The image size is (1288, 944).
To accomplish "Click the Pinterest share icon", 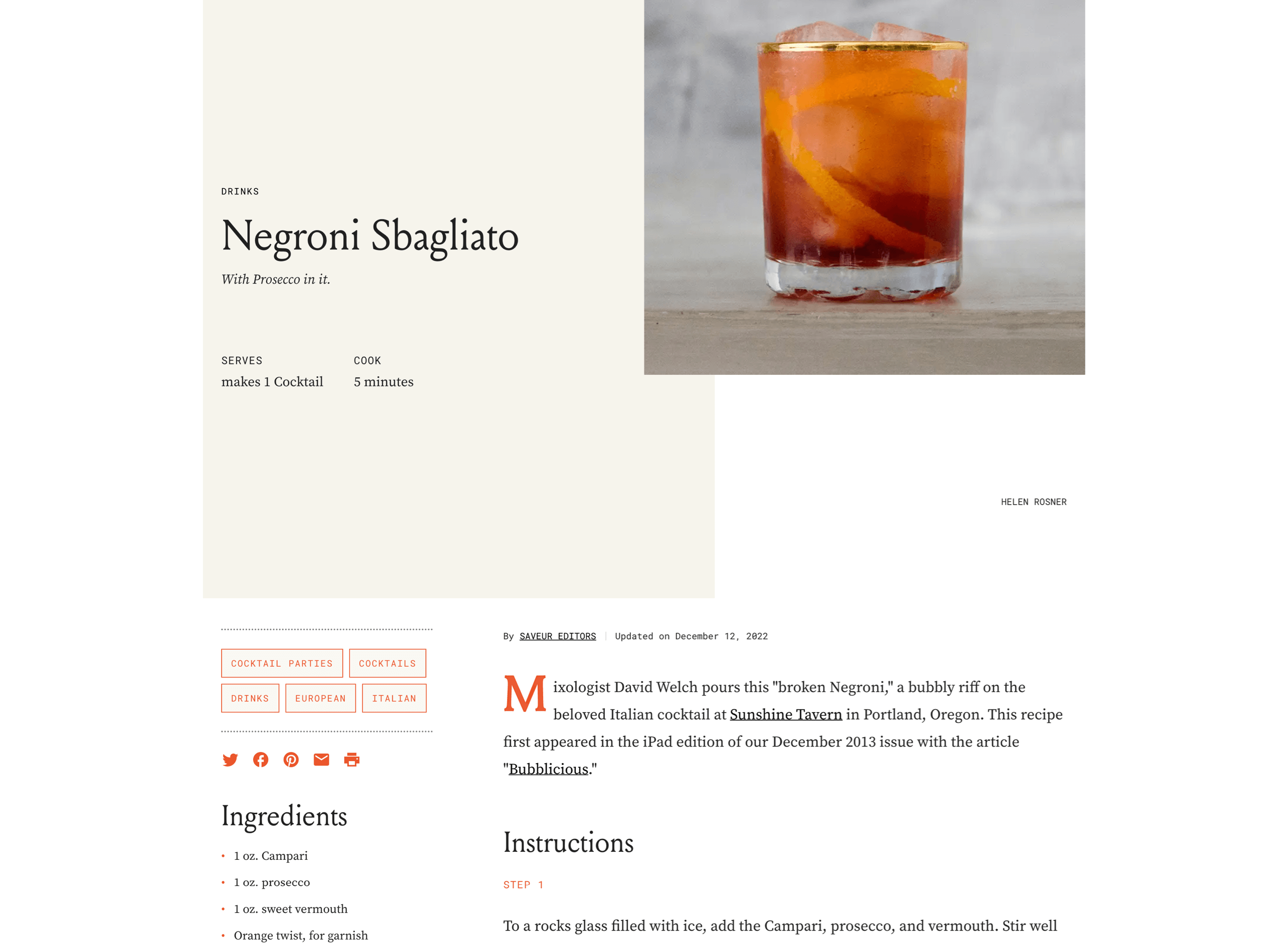I will pos(291,760).
